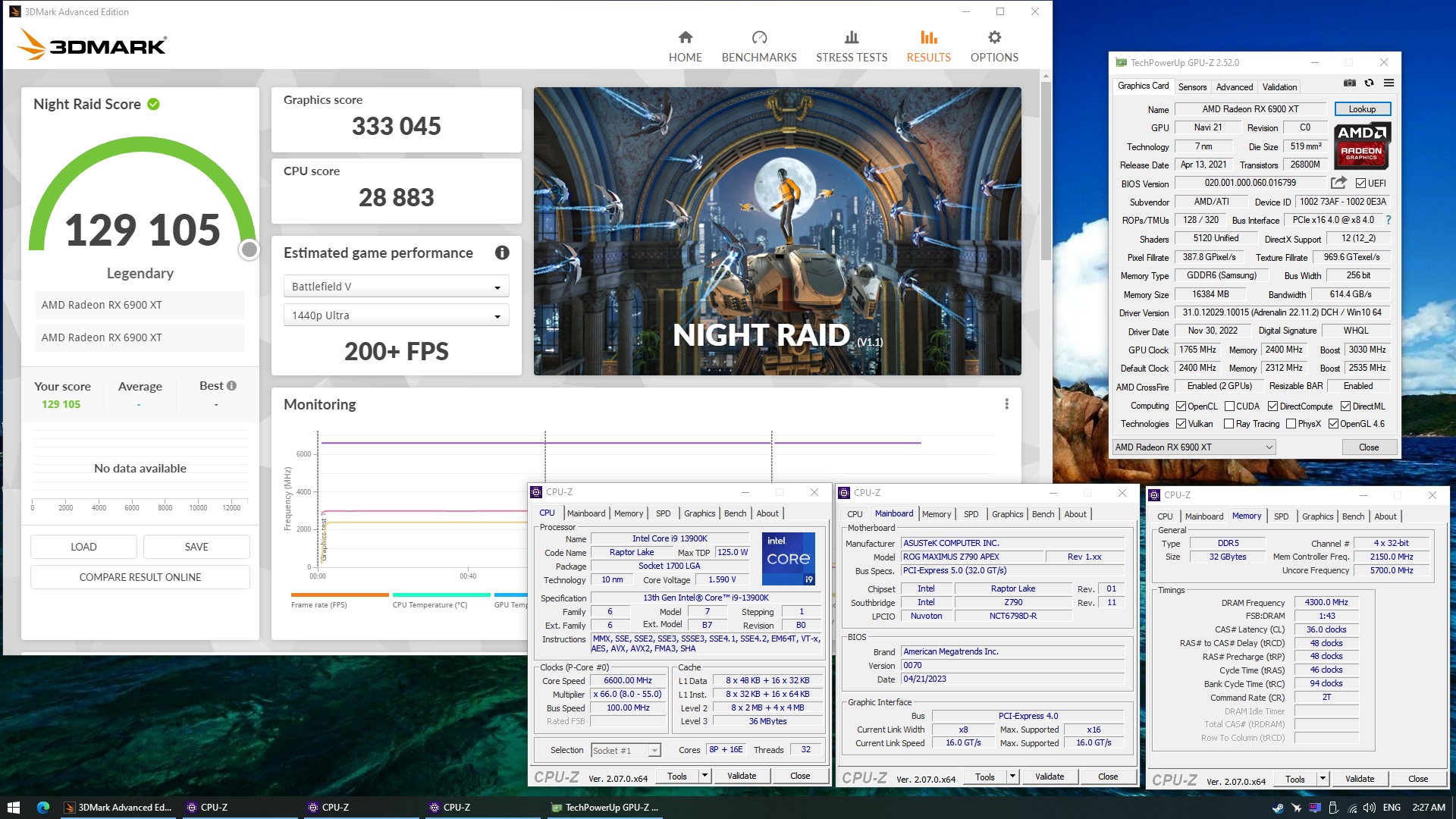This screenshot has width=1456, height=819.
Task: Select the SPD tab in the CPU-Z Mainboard window
Action: (x=971, y=514)
